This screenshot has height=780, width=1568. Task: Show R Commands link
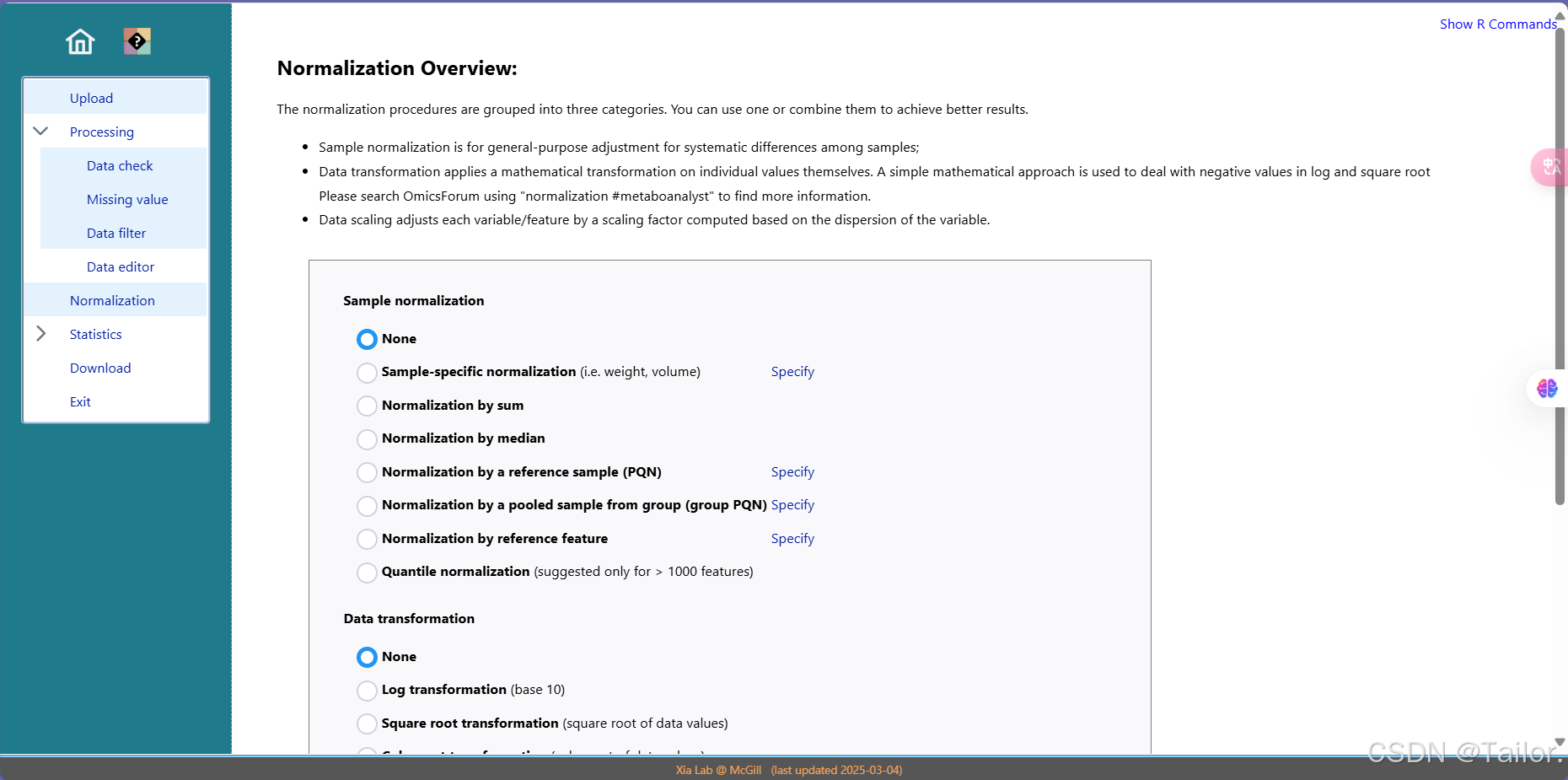[x=1498, y=24]
